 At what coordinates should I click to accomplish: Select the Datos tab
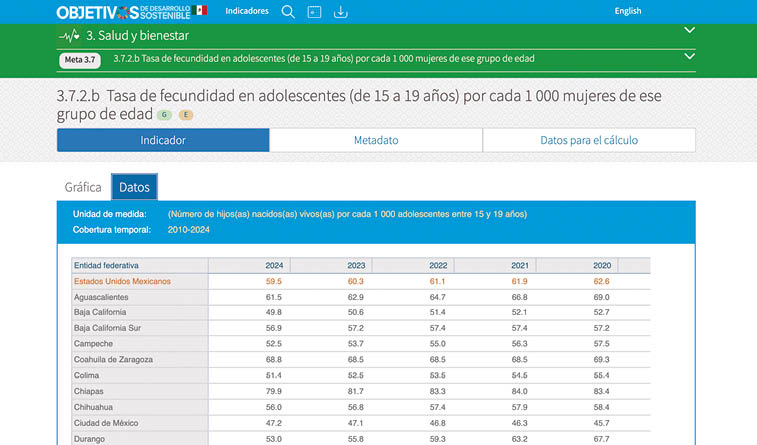tap(134, 187)
